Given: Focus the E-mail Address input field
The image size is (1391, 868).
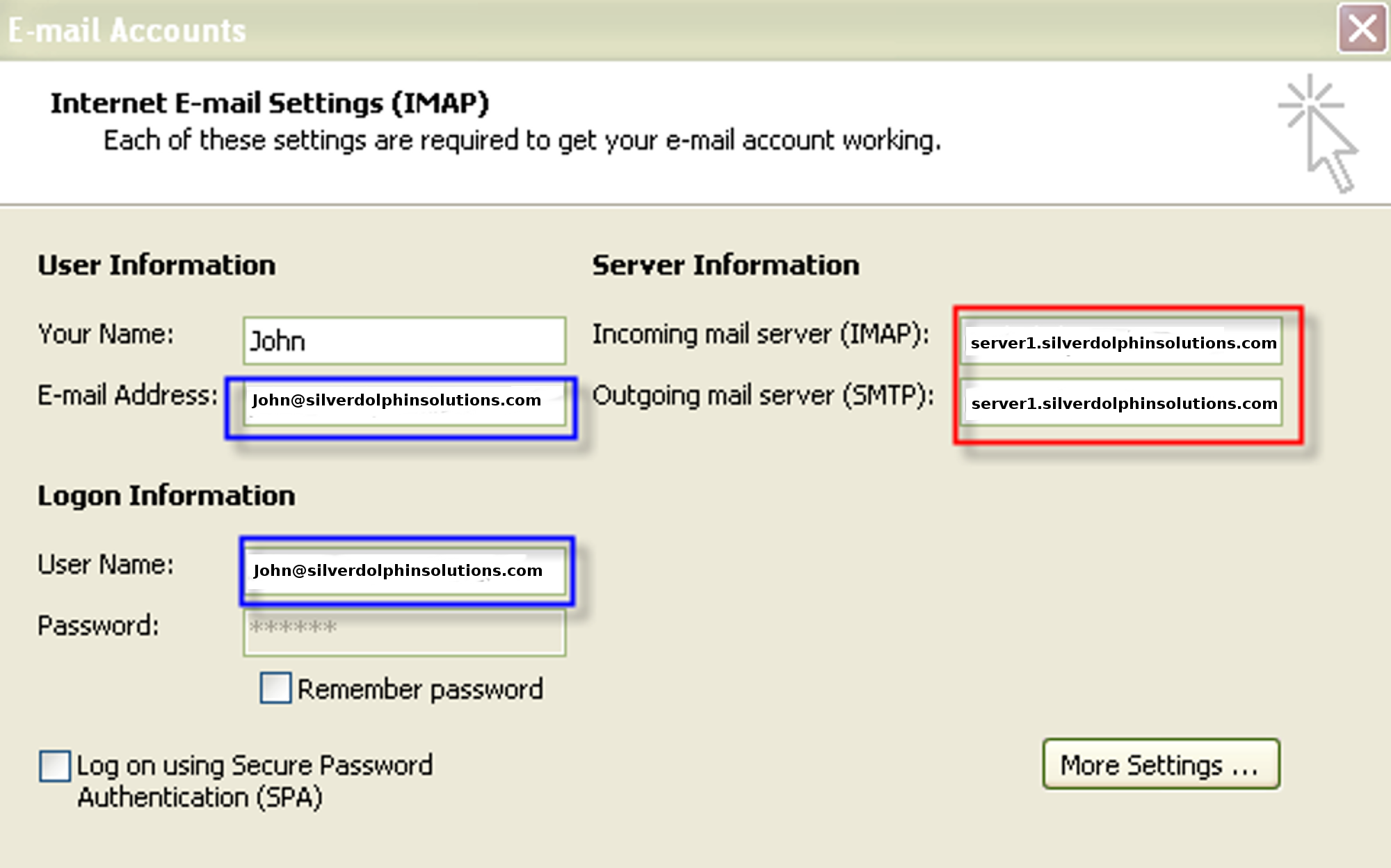Looking at the screenshot, I should click(x=404, y=401).
